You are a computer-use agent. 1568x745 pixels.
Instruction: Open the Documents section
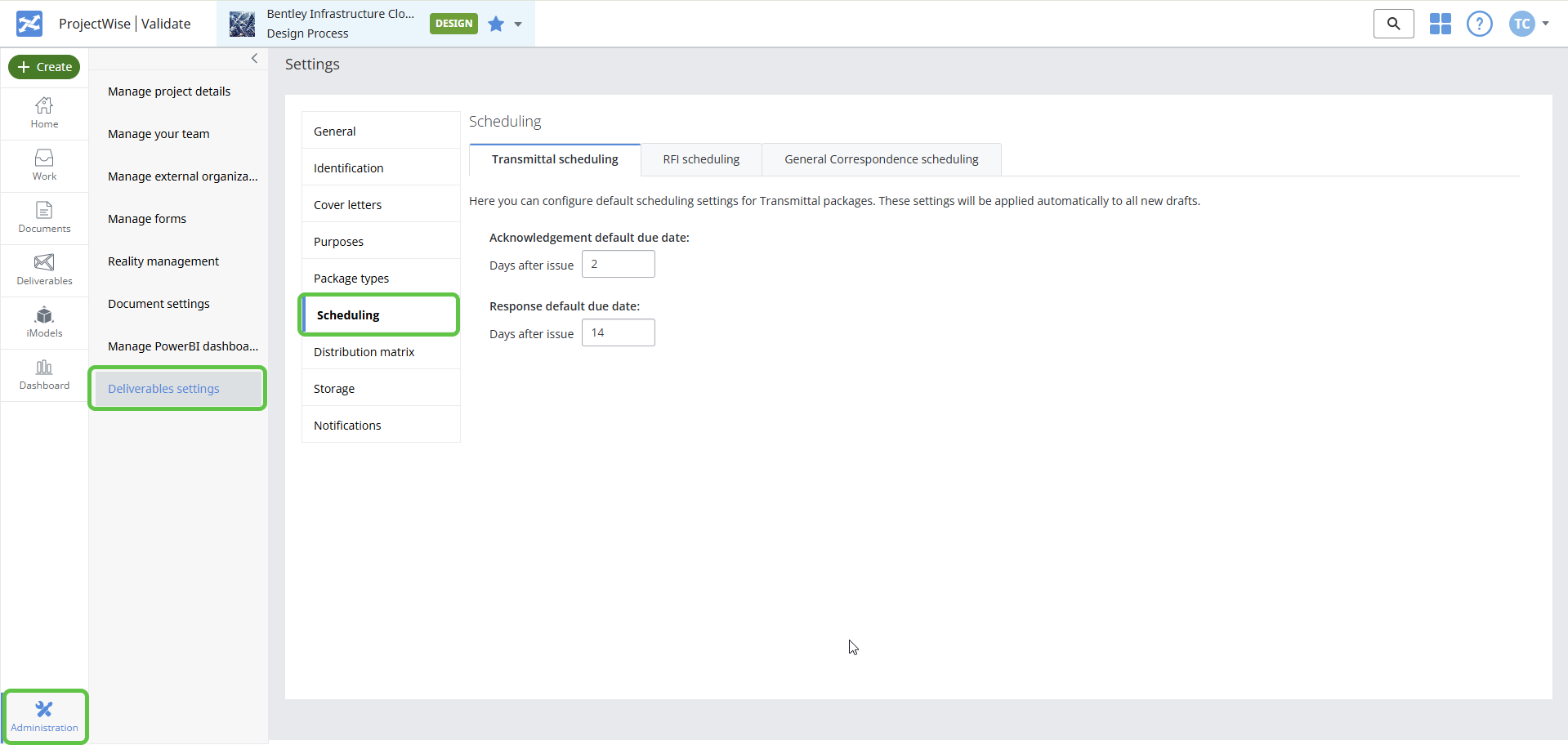44,217
